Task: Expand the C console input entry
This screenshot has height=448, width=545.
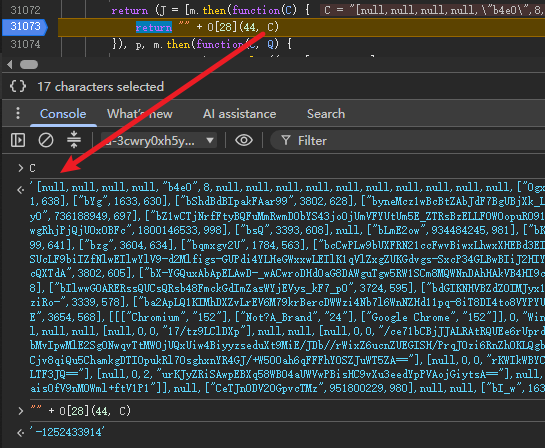Action: coord(21,168)
